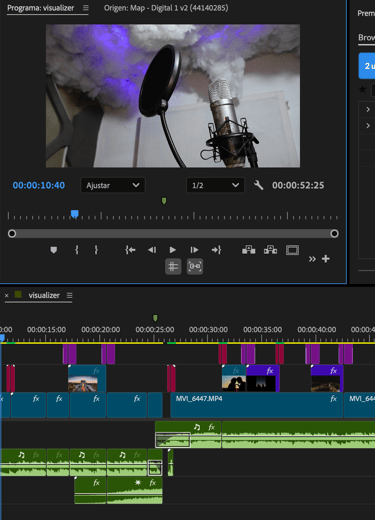
Task: Toggle the safe margins grid button
Action: click(x=173, y=267)
